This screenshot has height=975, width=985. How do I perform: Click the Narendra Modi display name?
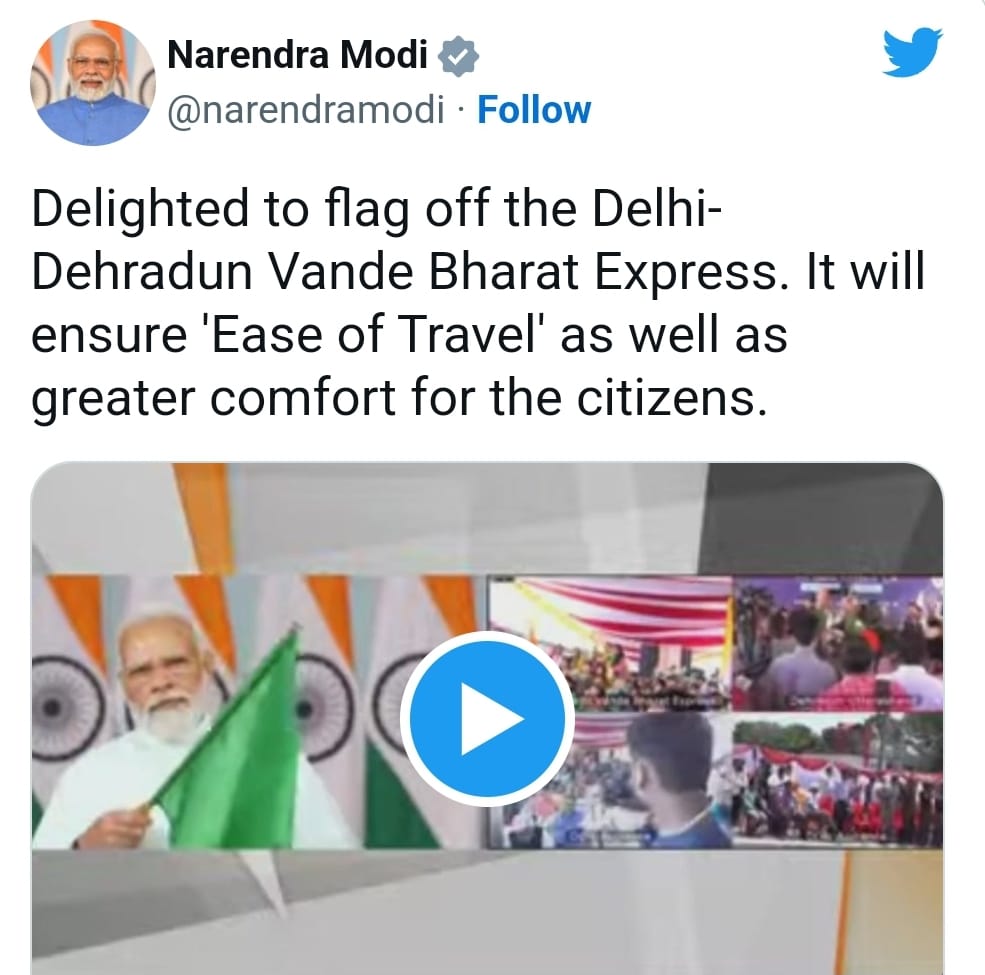[297, 55]
